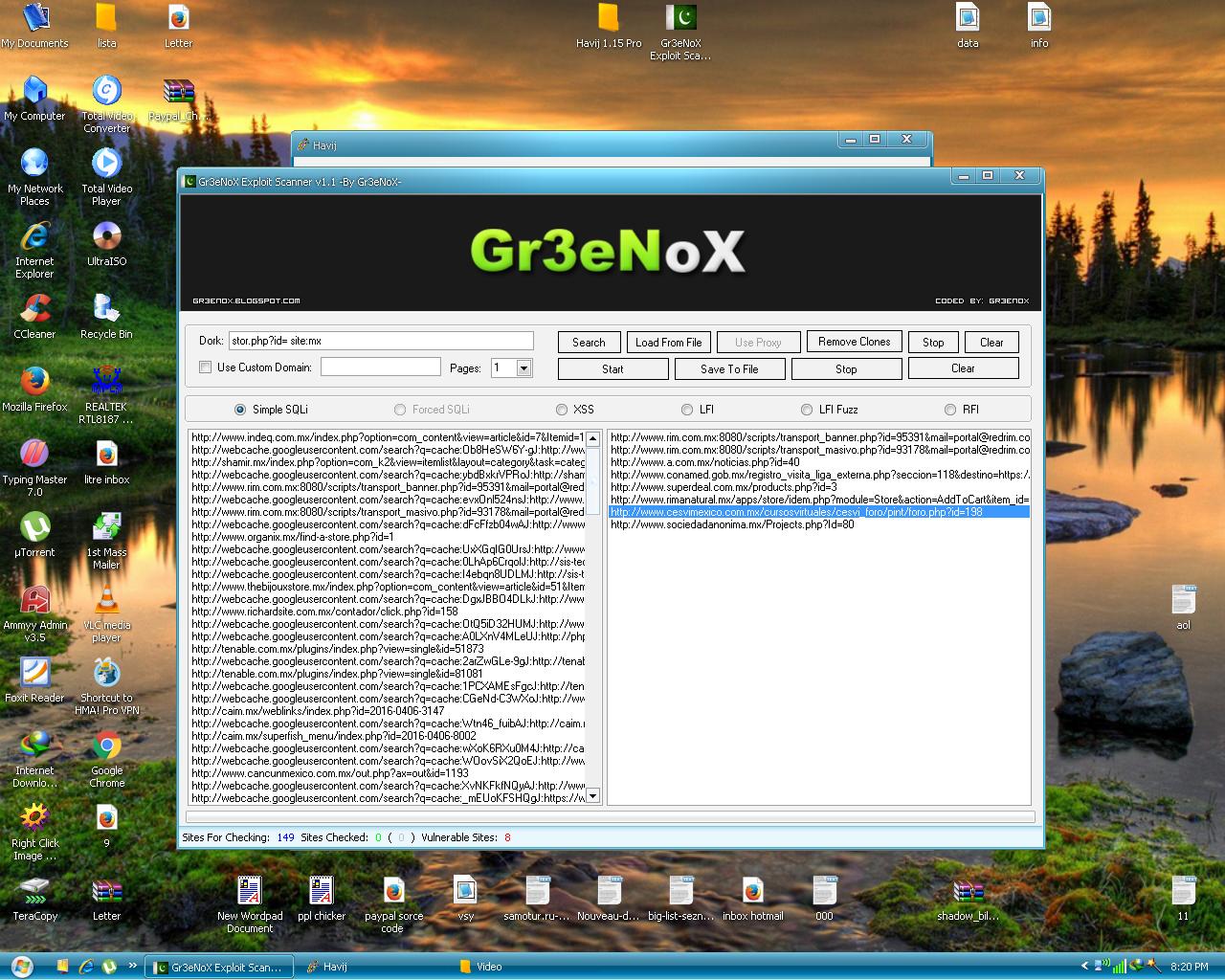Click the system clock showing 8:20 PM

(x=1189, y=967)
